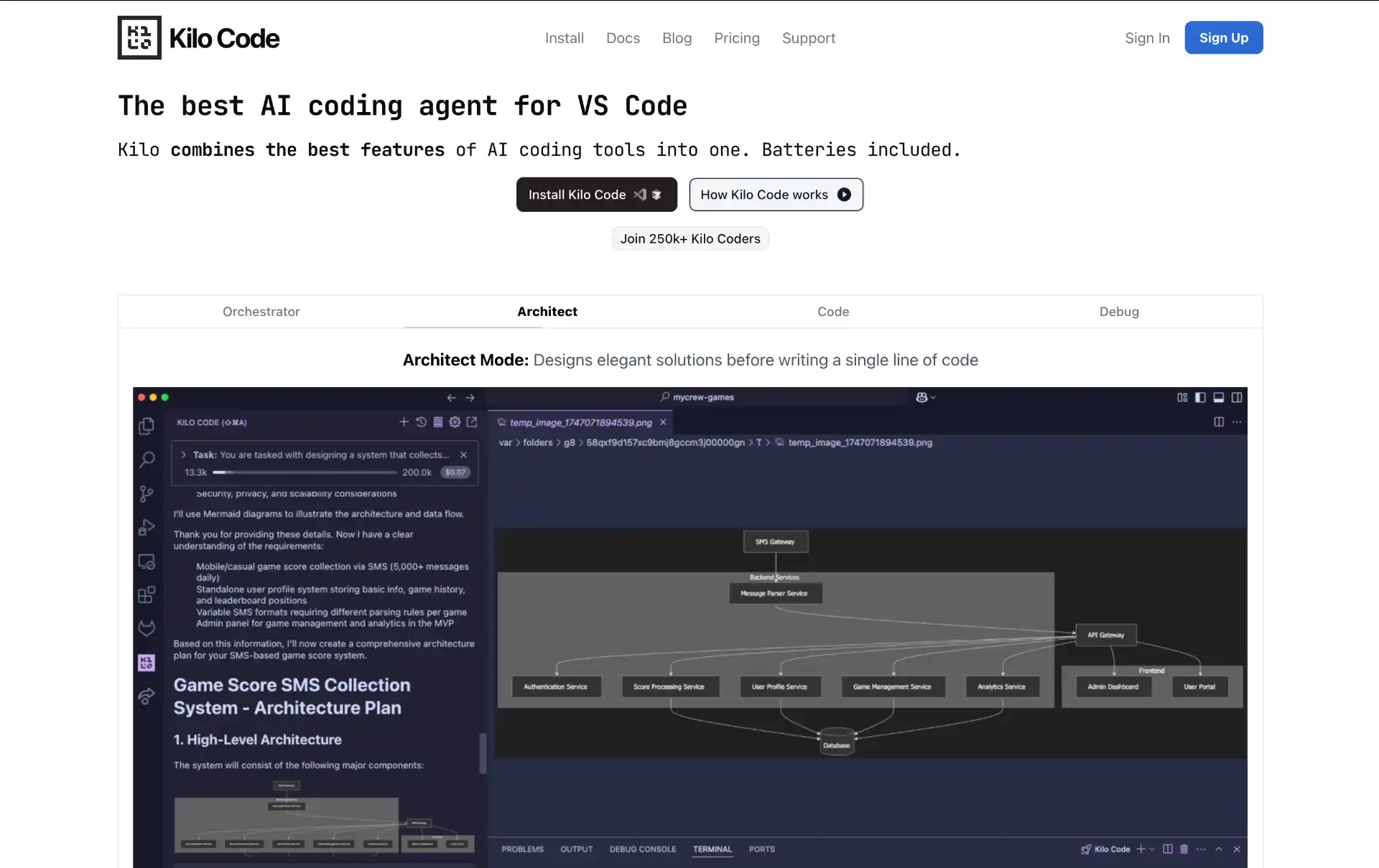Click the folders breadcrumb segment

click(x=538, y=442)
